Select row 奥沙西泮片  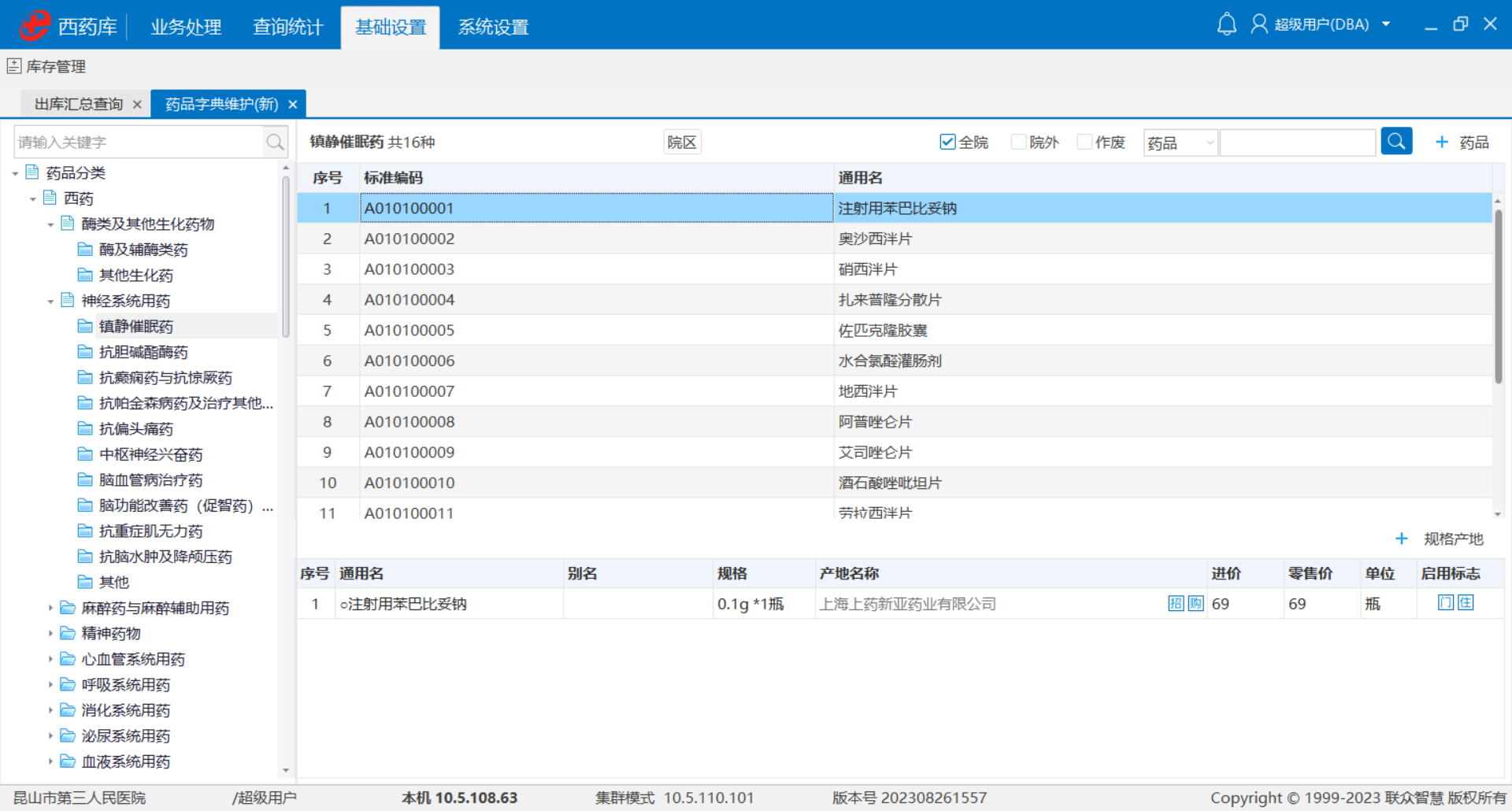895,239
